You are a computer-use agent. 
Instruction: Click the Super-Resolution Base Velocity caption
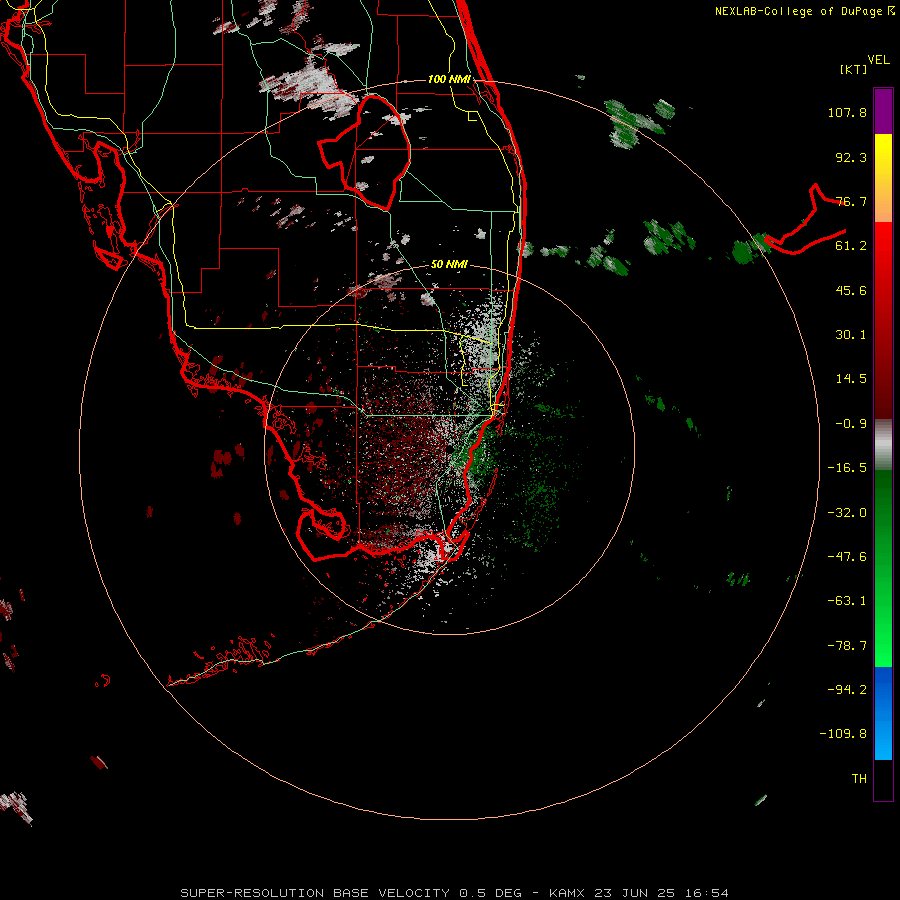tap(455, 893)
